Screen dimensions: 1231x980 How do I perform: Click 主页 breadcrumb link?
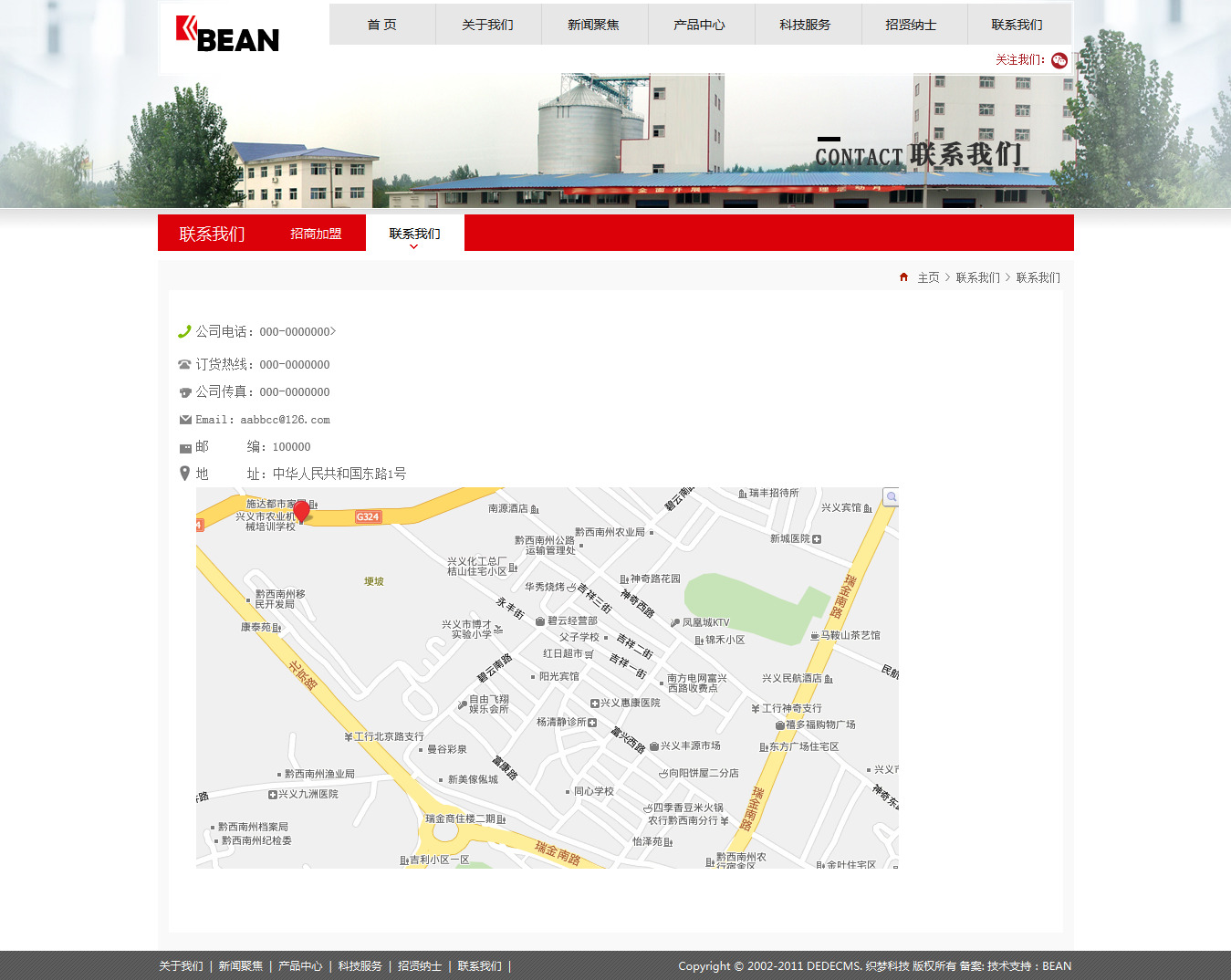928,277
